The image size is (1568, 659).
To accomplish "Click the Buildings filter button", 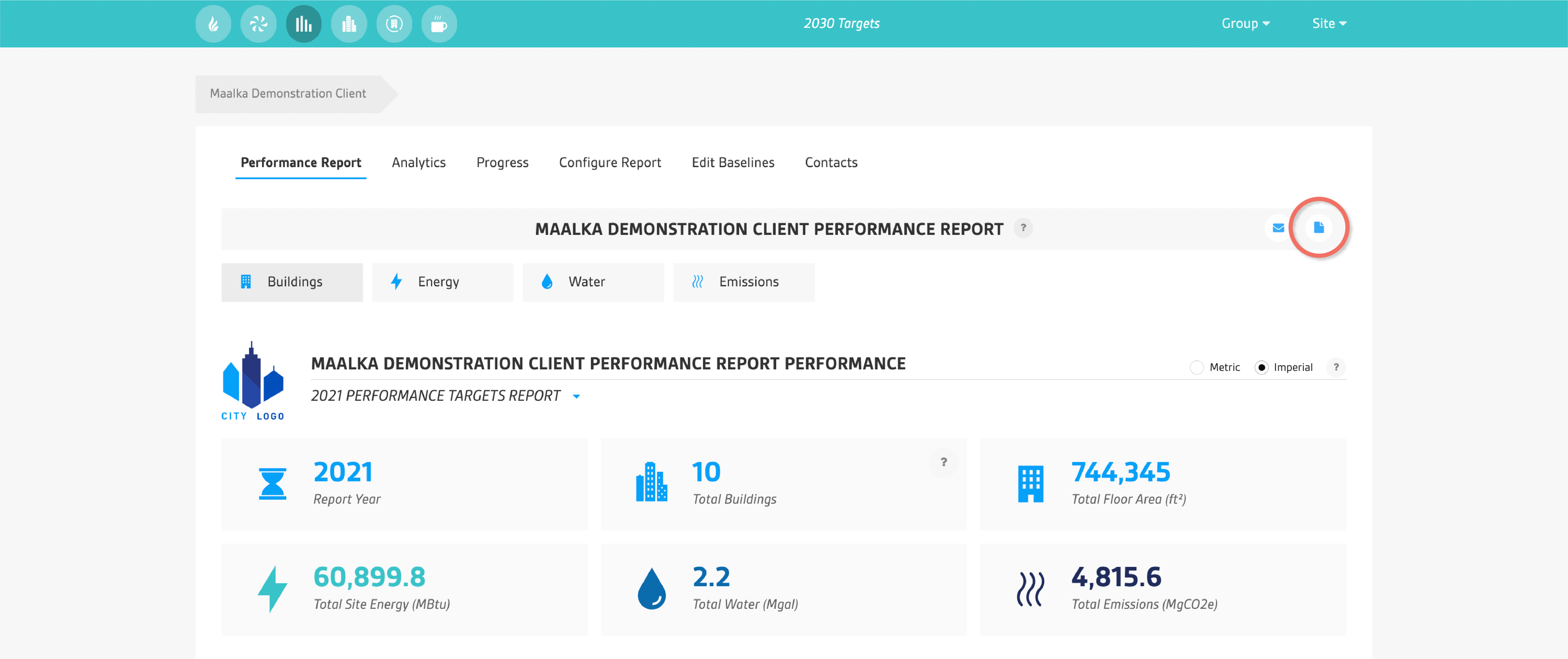I will (x=292, y=282).
